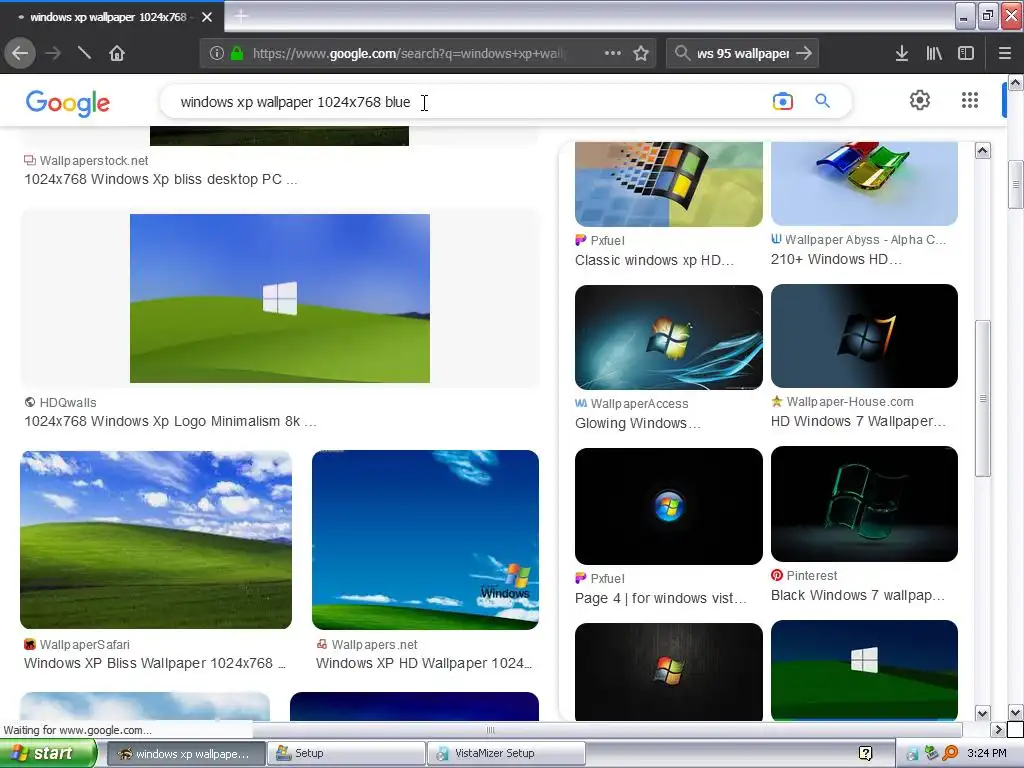
Task: Open Windows XP Bliss Wallpaper 1024x768 link
Action: click(155, 663)
